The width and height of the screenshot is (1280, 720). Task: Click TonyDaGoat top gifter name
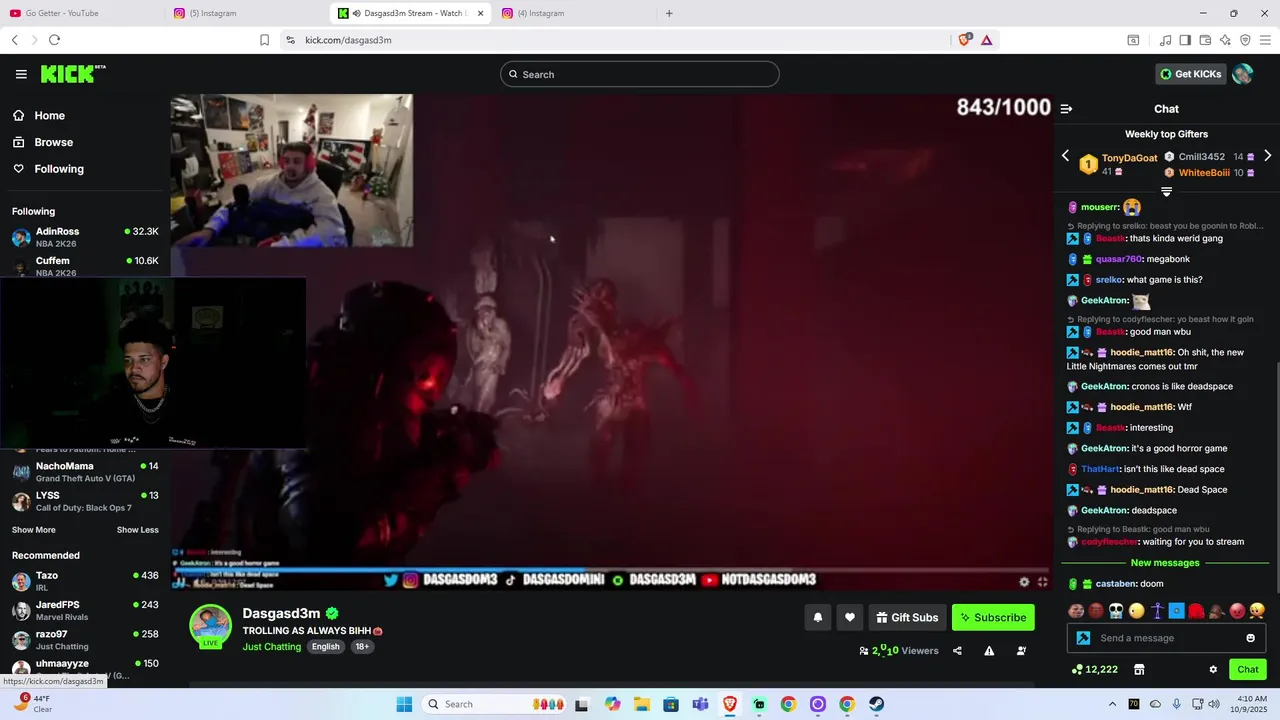click(1129, 158)
